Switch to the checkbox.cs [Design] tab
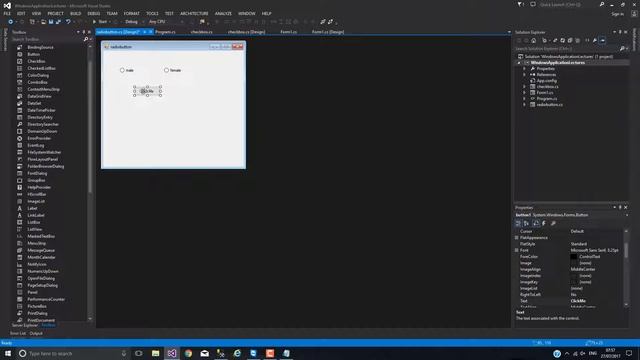This screenshot has height=360, width=640. 247,32
